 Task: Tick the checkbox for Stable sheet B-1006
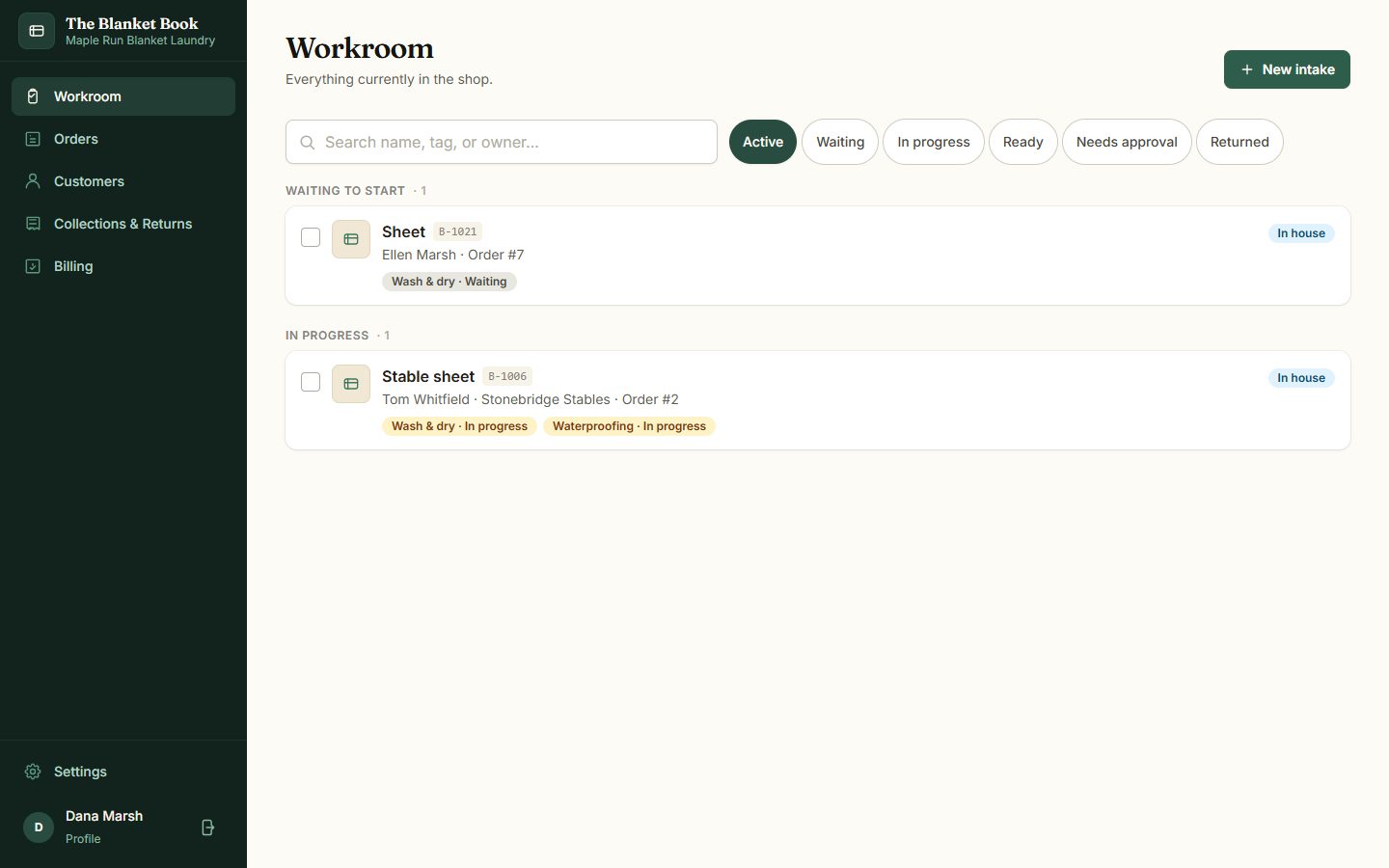tap(311, 382)
